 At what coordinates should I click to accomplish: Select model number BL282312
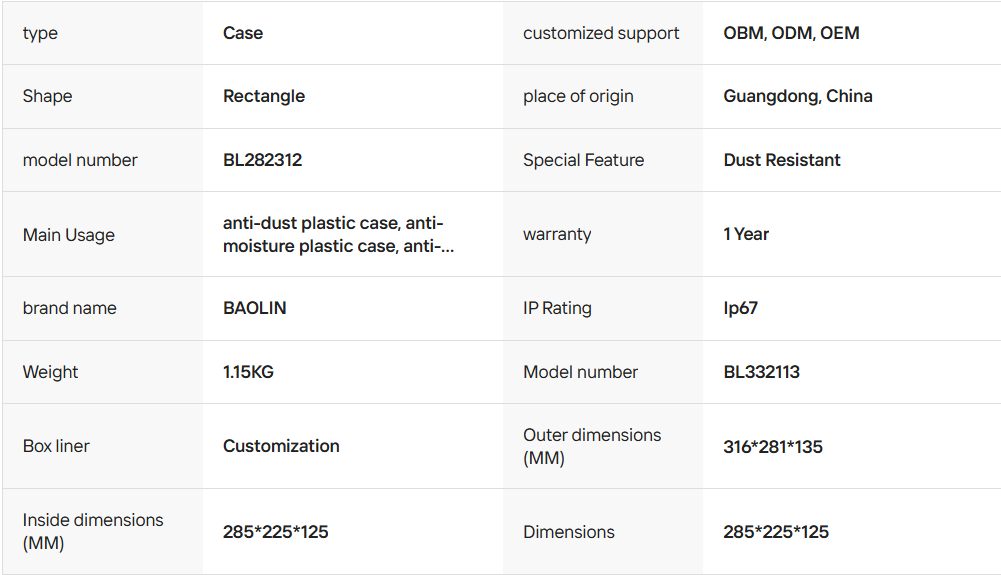click(262, 160)
